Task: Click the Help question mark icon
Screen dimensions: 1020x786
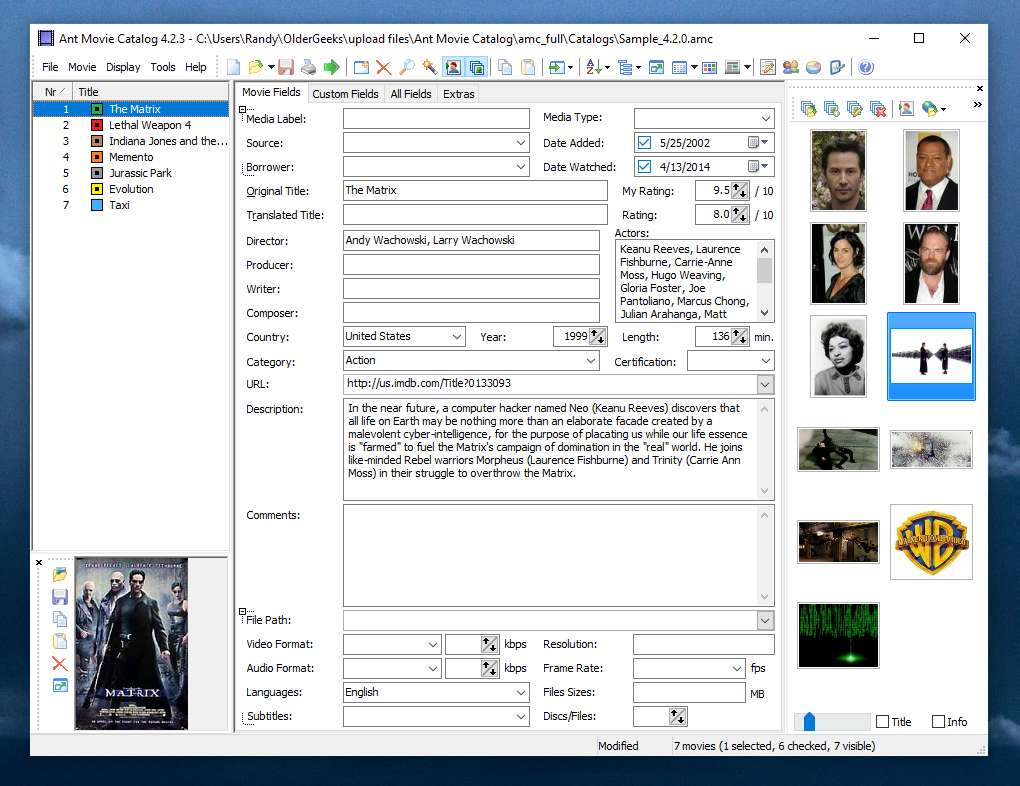Action: point(866,67)
